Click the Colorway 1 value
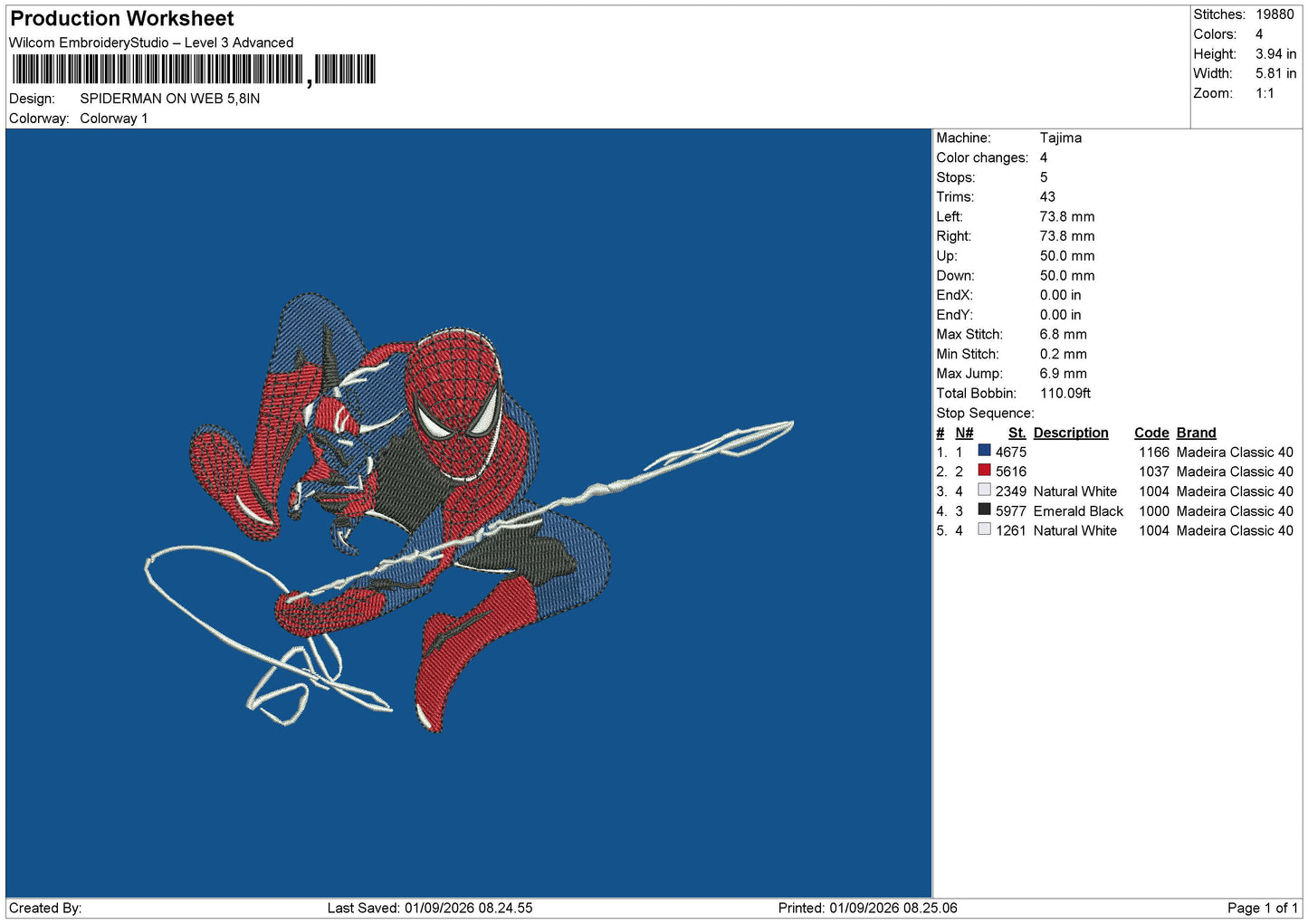The width and height of the screenshot is (1308, 924). click(114, 119)
